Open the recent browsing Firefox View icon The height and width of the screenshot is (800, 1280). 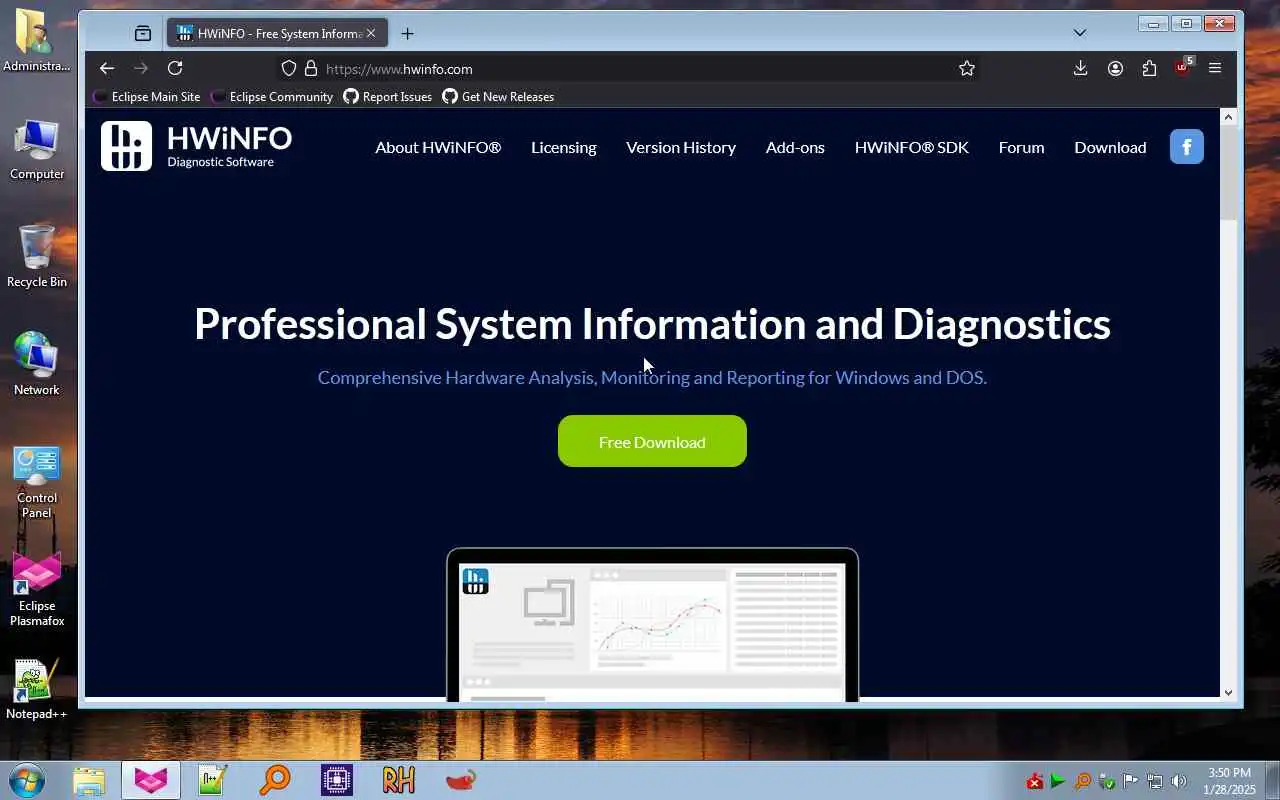tap(143, 33)
